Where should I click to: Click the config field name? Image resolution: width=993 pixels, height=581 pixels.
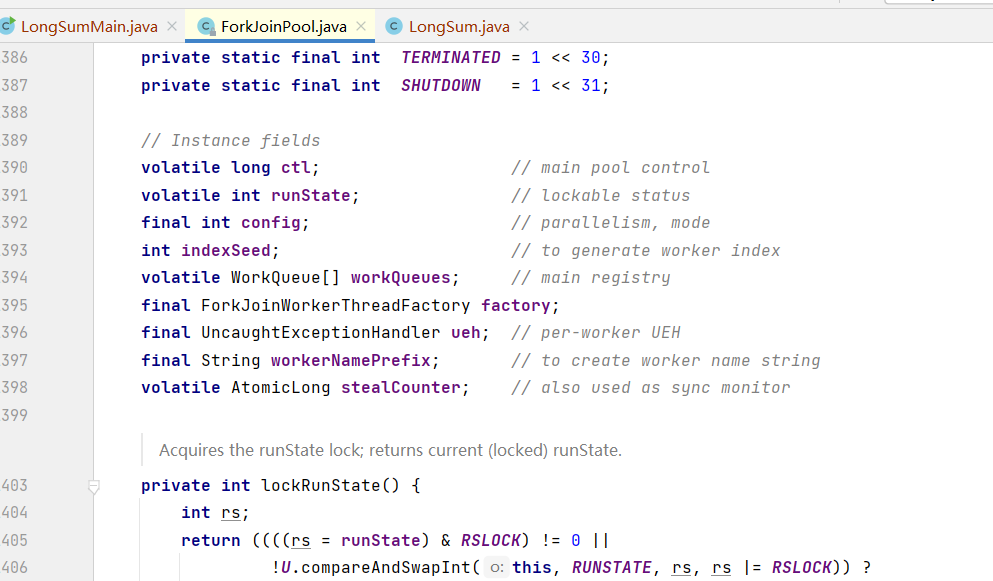pos(270,223)
